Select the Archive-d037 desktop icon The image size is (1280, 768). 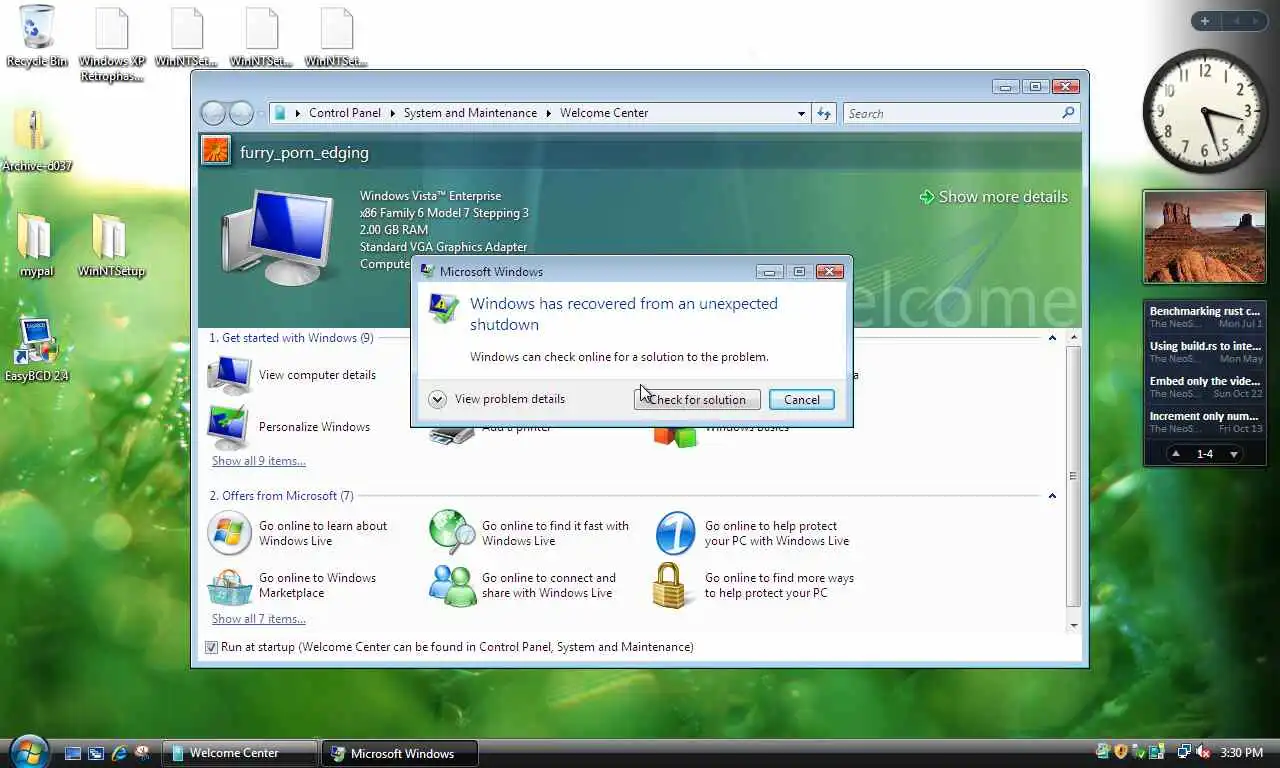36,141
